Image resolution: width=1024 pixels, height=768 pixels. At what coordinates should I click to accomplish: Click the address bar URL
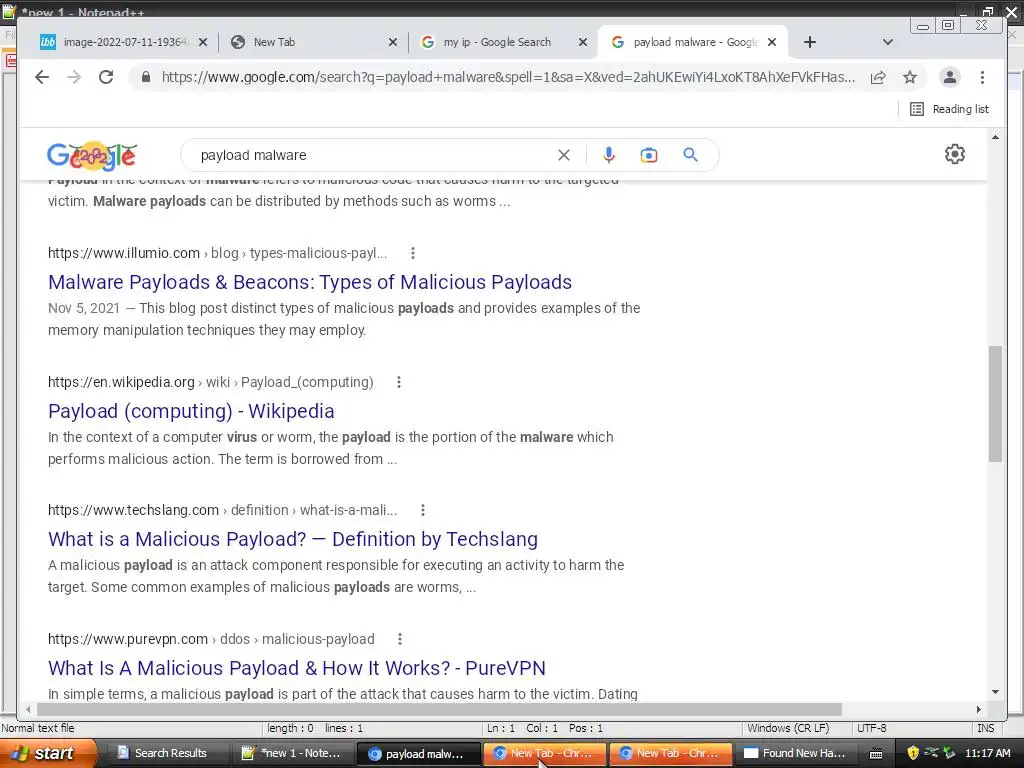coord(508,77)
